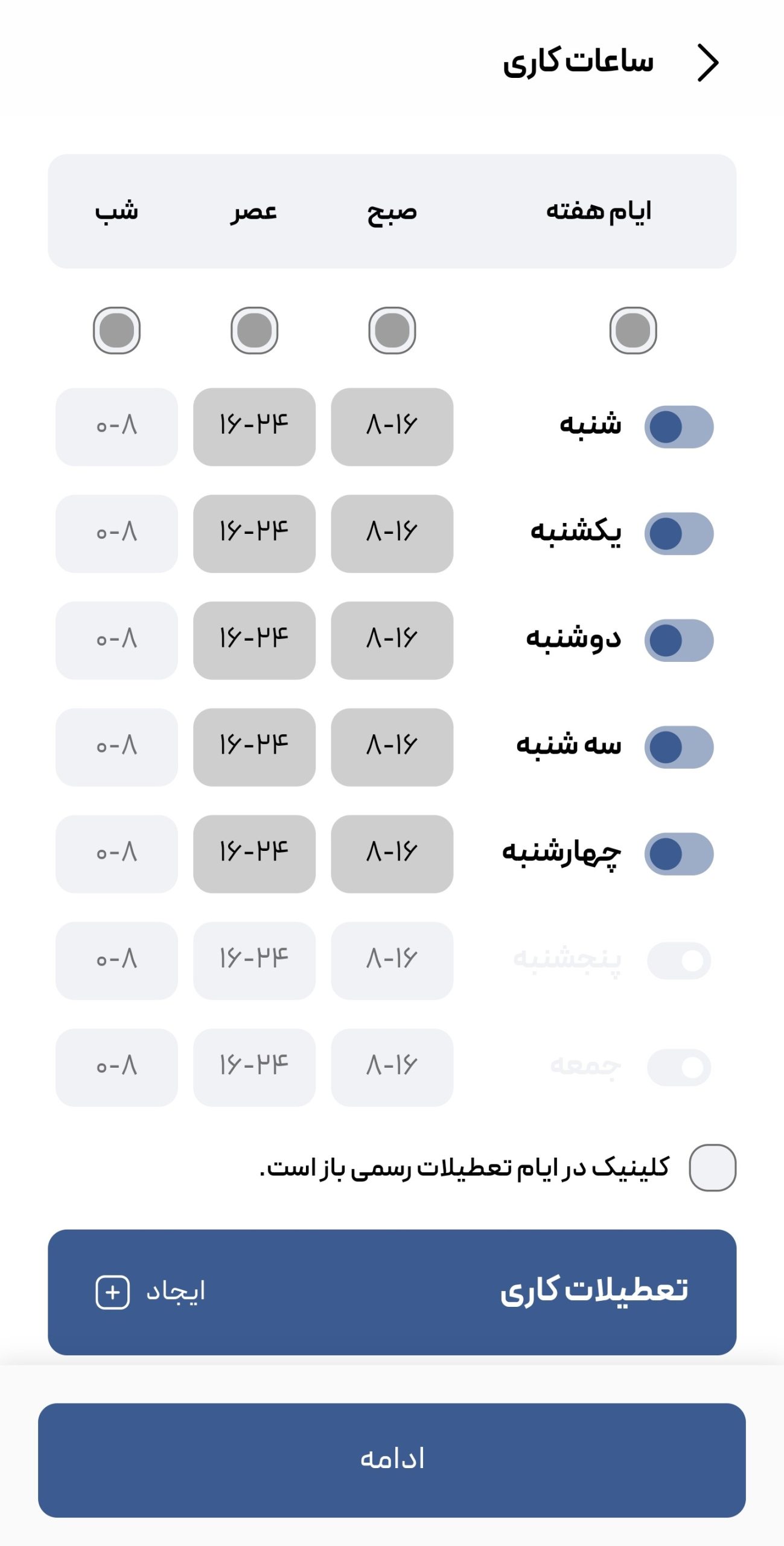Image resolution: width=784 pixels, height=1546 pixels.
Task: Click the back chevron beside ساعات کاری
Action: pyautogui.click(x=708, y=63)
